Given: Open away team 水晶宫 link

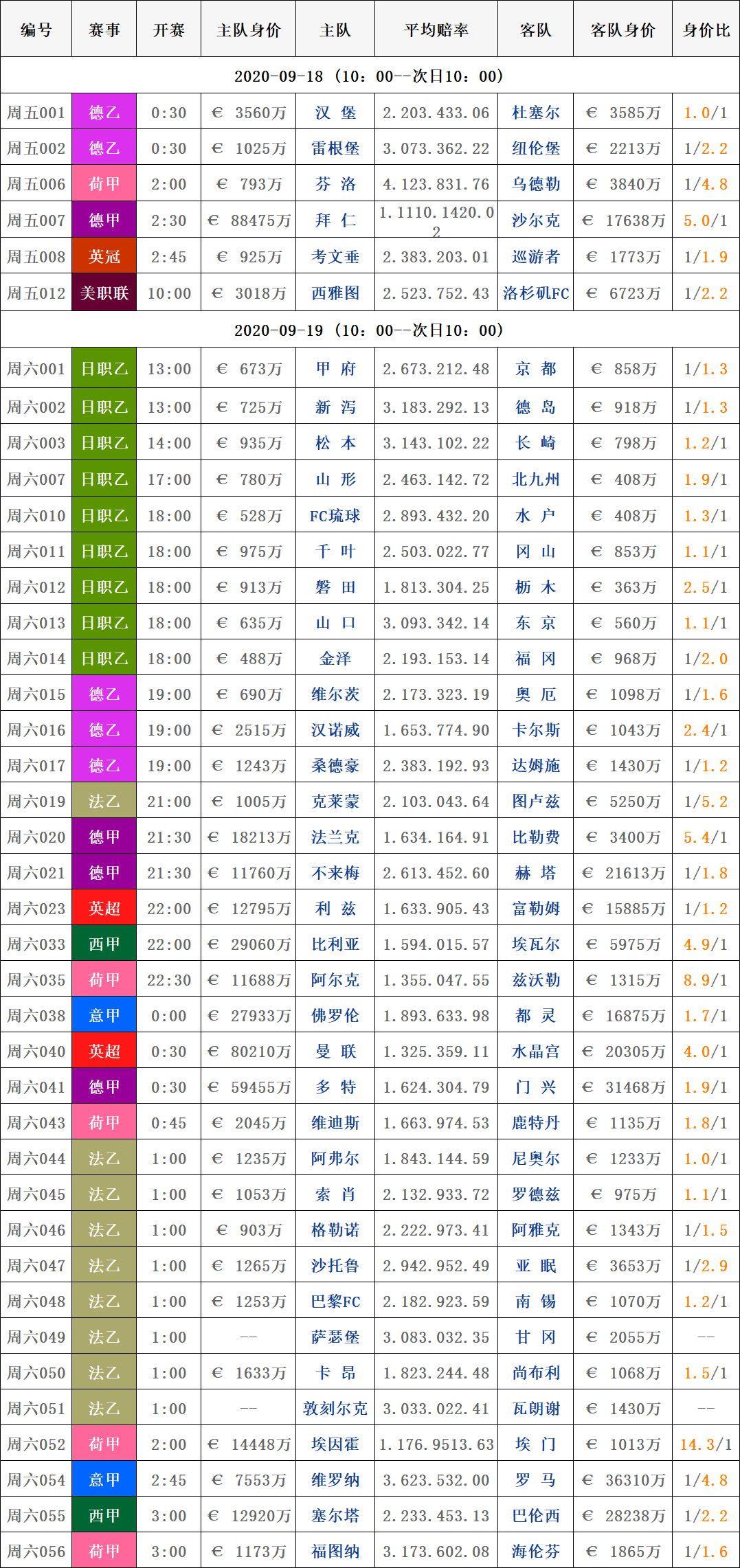Looking at the screenshot, I should click(x=535, y=1052).
